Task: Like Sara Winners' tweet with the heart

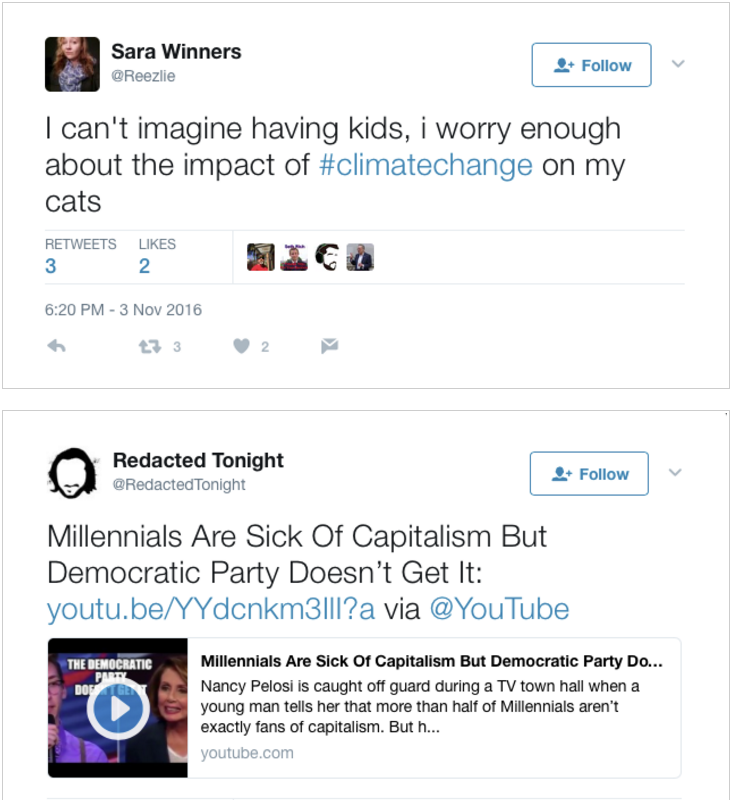Action: (241, 346)
